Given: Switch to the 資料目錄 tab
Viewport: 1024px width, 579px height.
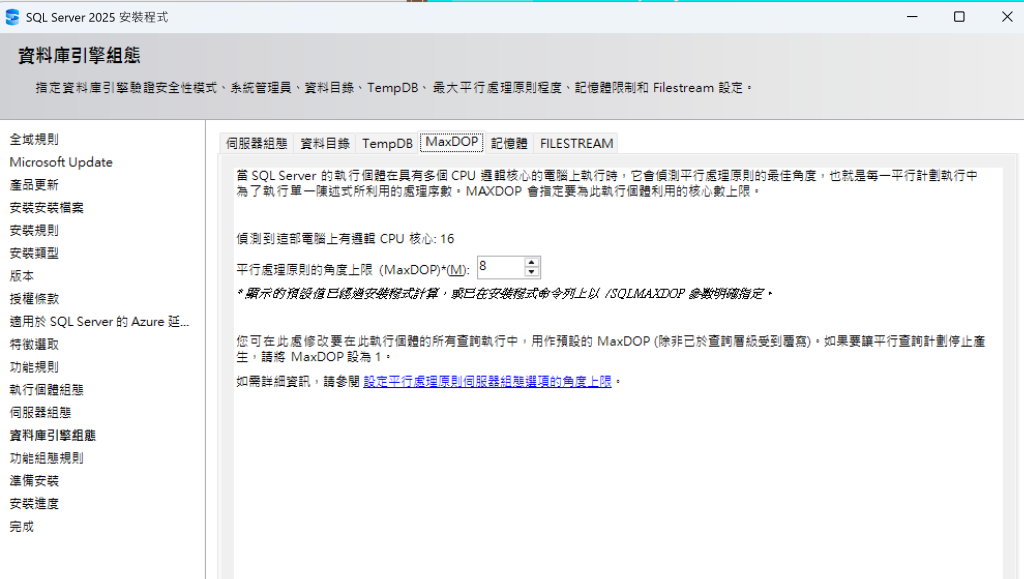Looking at the screenshot, I should tap(325, 143).
